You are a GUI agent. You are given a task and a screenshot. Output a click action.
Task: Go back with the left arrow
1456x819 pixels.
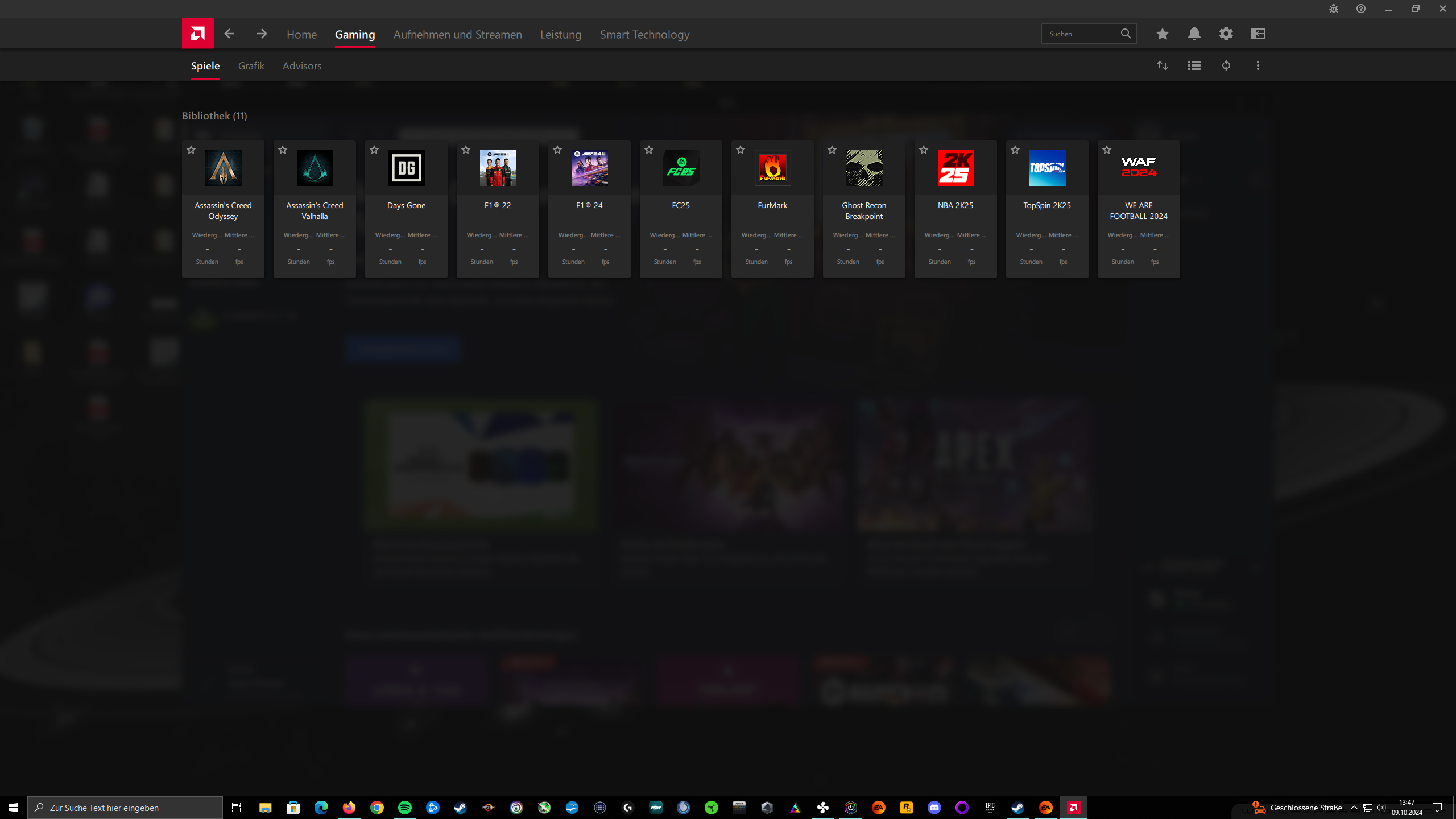pos(229,34)
